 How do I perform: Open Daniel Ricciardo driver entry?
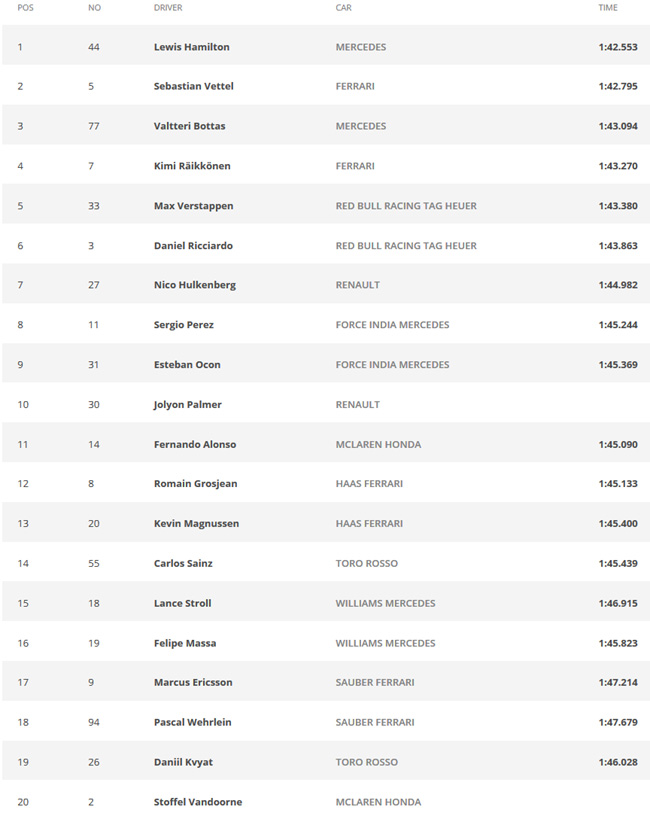[193, 245]
